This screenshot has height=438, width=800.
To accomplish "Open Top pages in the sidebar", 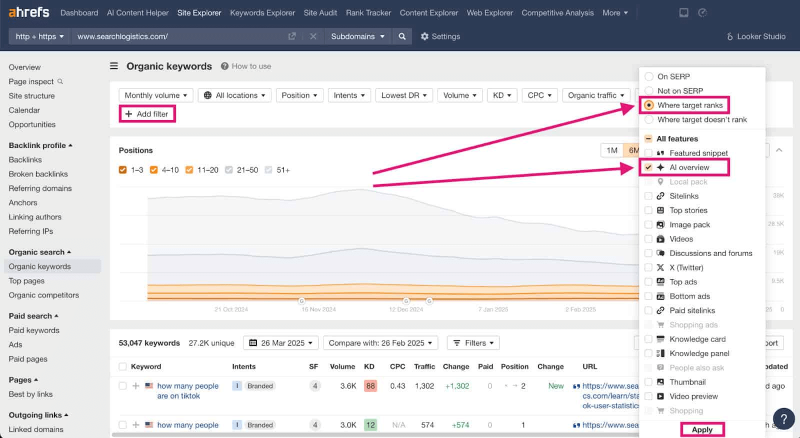I will [x=28, y=281].
